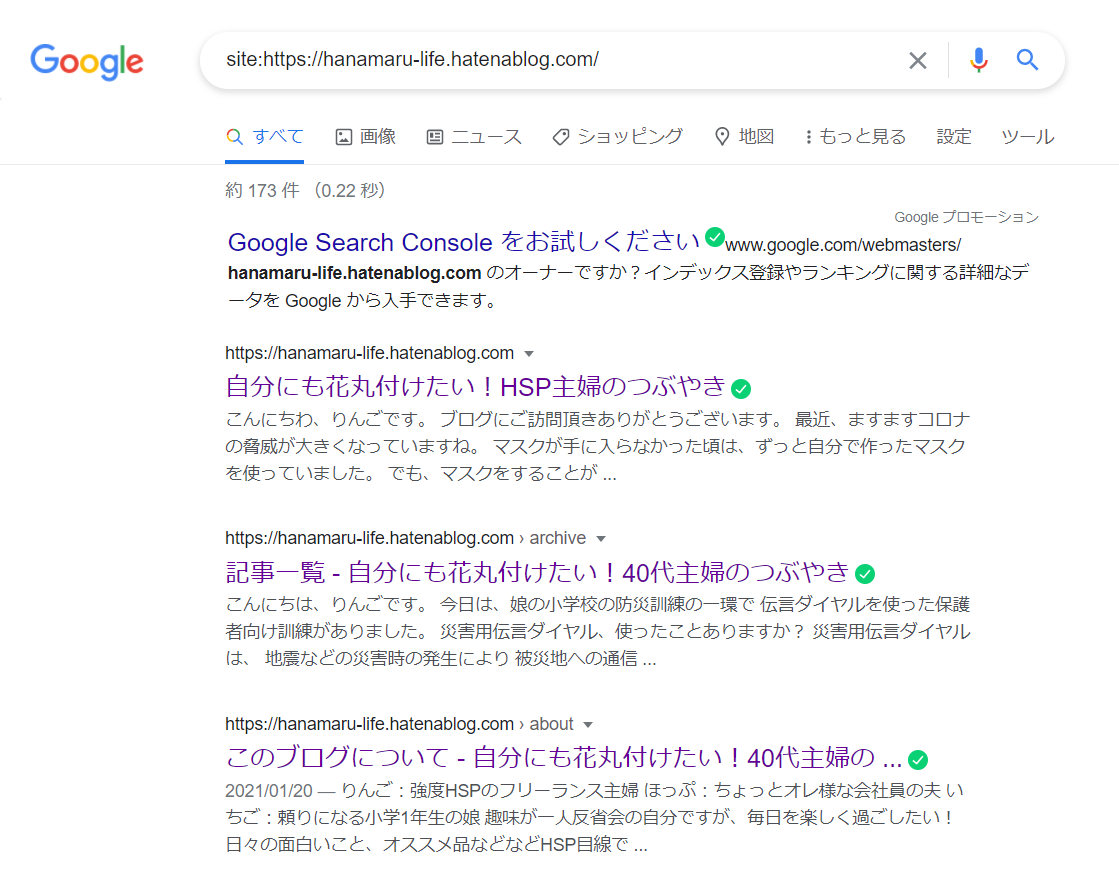Open 自分にも花丸付けたい！HSP主婦のつぶやき result
The width and height of the screenshot is (1119, 879).
(x=475, y=386)
